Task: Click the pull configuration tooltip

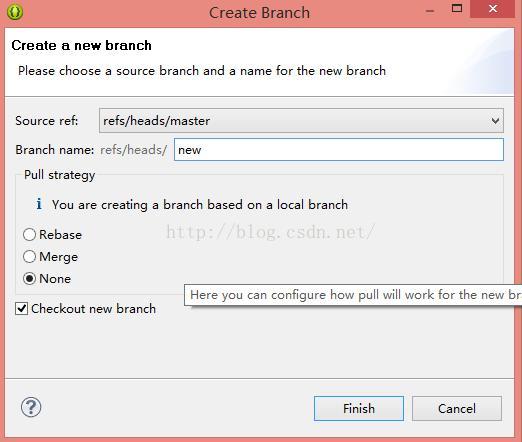Action: 353,295
